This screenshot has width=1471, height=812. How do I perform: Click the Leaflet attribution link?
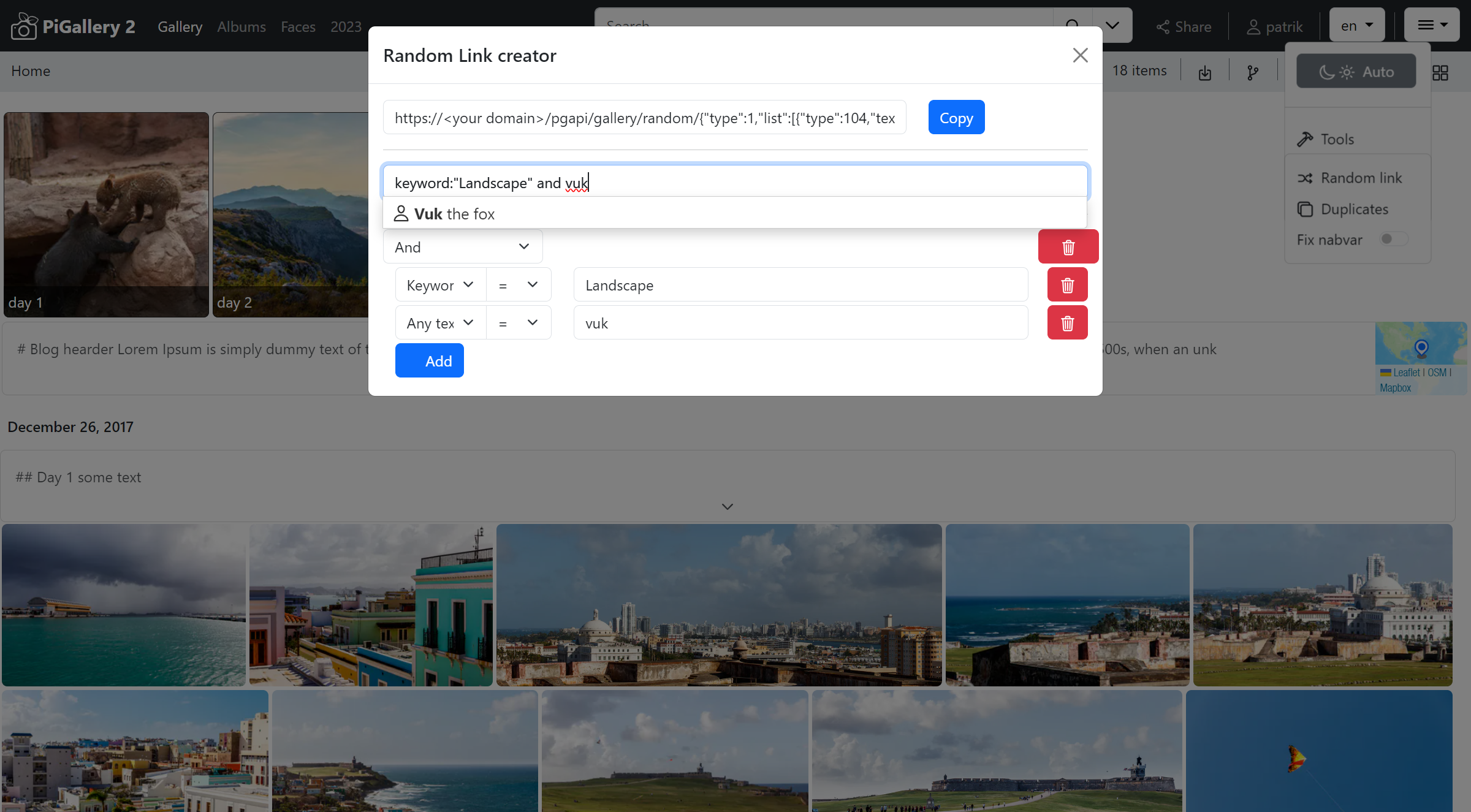pos(1407,373)
